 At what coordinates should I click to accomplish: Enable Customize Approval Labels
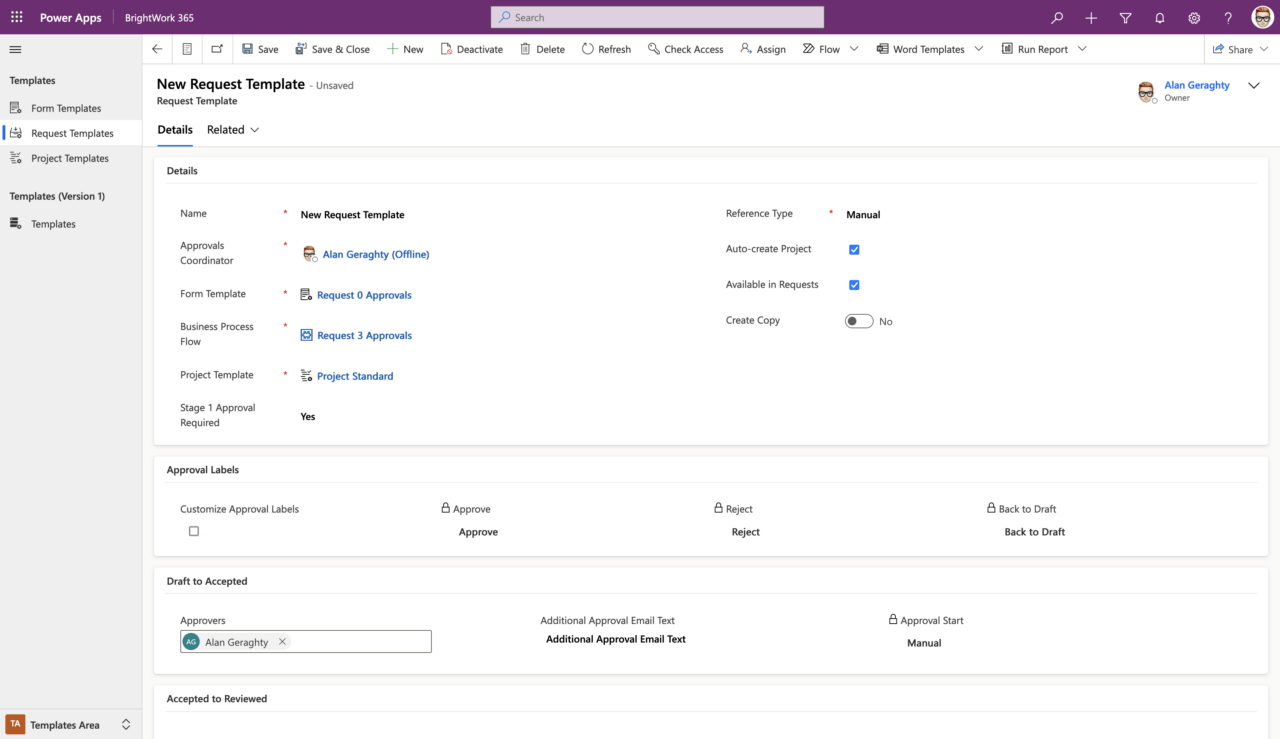pyautogui.click(x=193, y=531)
